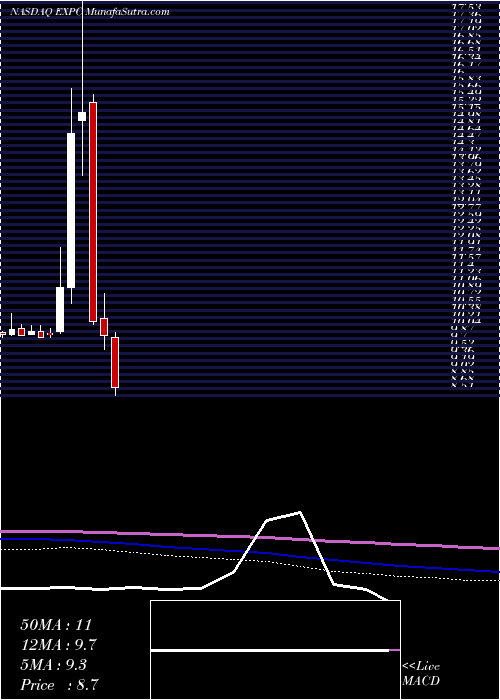The image size is (500, 700).
Task: Select the tallest white candlestick body
Action: coord(71,210)
